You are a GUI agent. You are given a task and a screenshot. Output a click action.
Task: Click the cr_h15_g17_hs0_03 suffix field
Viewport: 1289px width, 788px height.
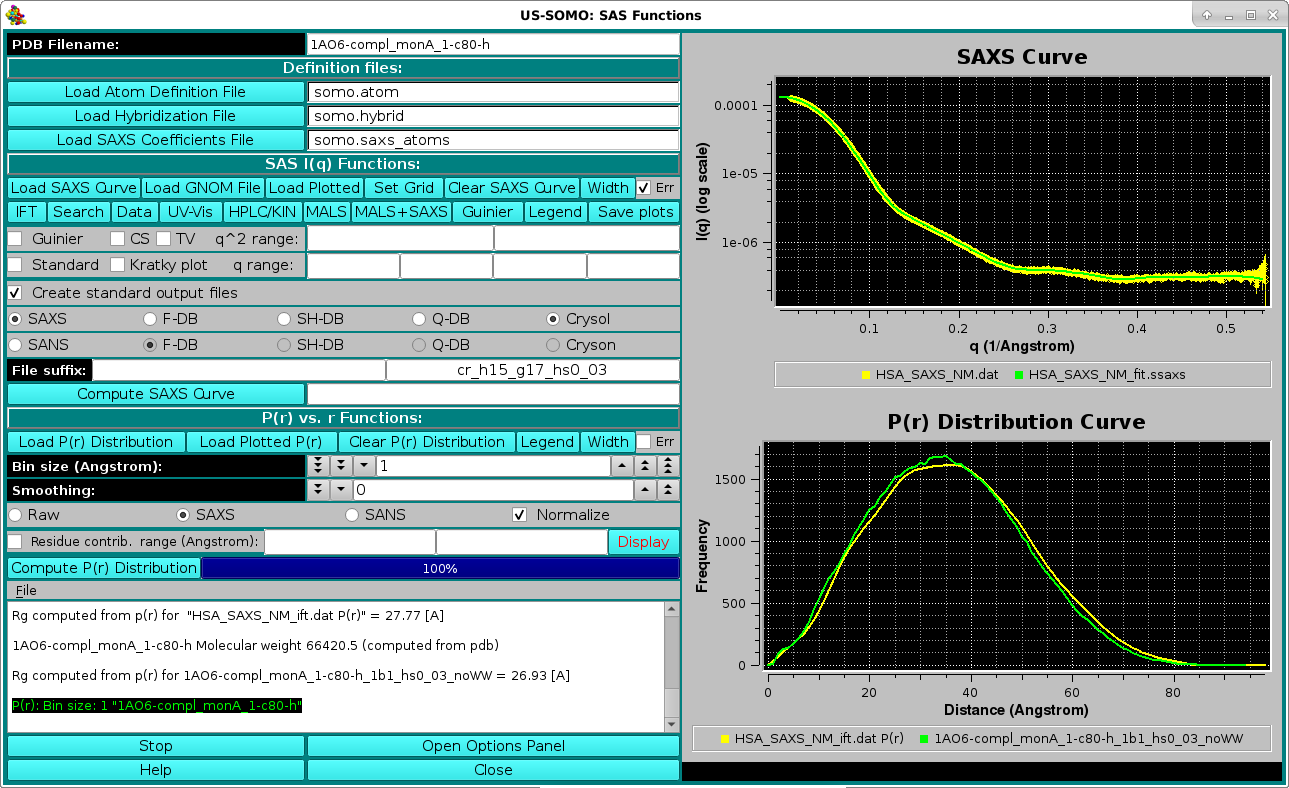point(532,370)
